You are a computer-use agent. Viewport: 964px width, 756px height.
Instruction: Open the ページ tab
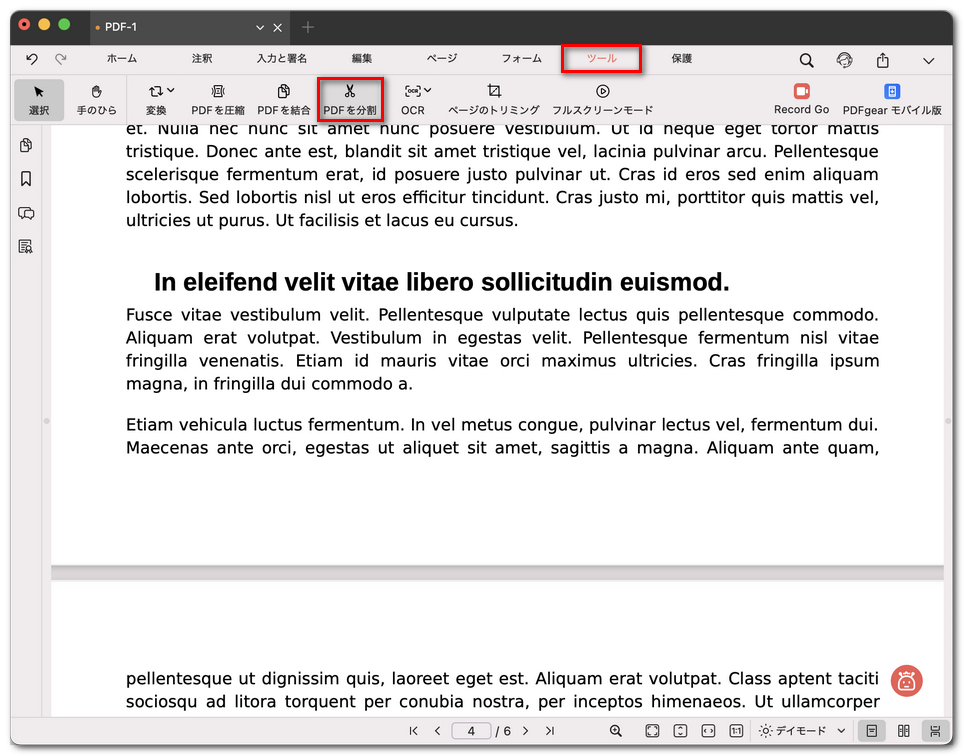click(x=442, y=58)
